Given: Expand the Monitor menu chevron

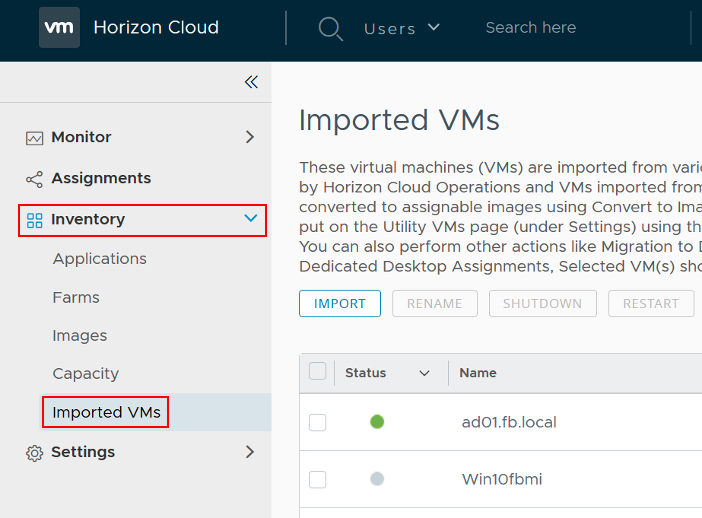Looking at the screenshot, I should coord(250,137).
